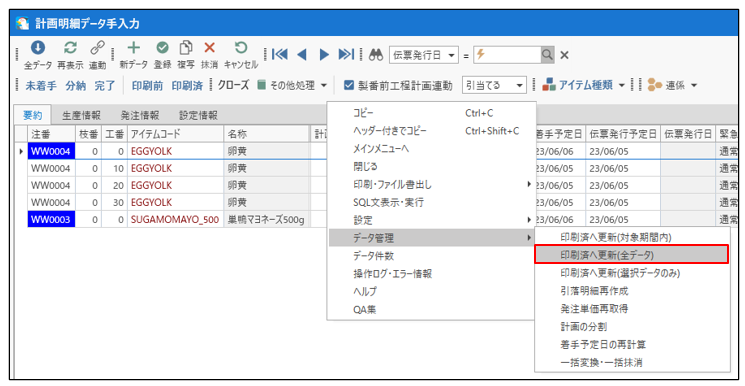Viewport: 745px width, 386px height.
Task: Click magnifier icon in search field
Action: [547, 55]
